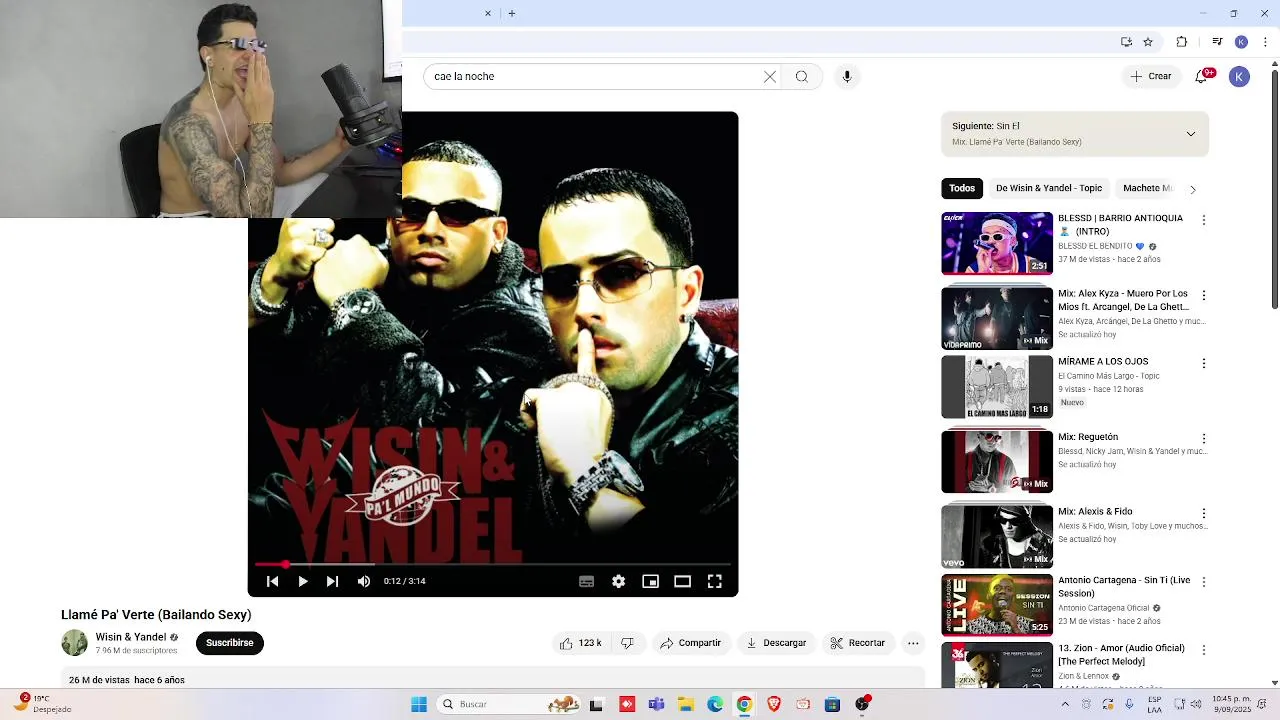
Task: Skip to next video in player
Action: click(332, 581)
